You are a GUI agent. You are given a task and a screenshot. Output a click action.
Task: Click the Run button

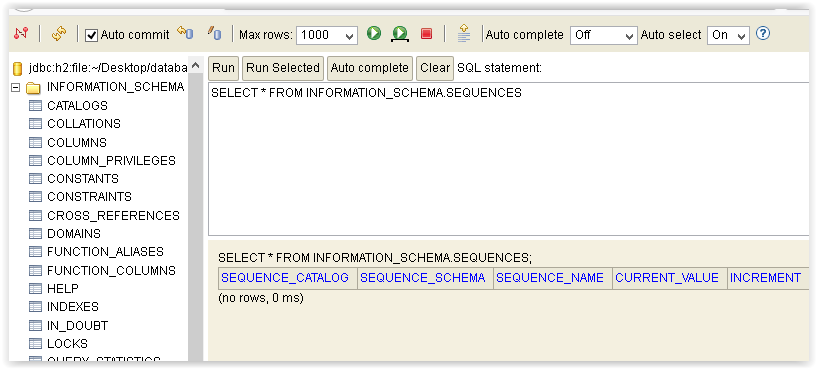click(224, 68)
